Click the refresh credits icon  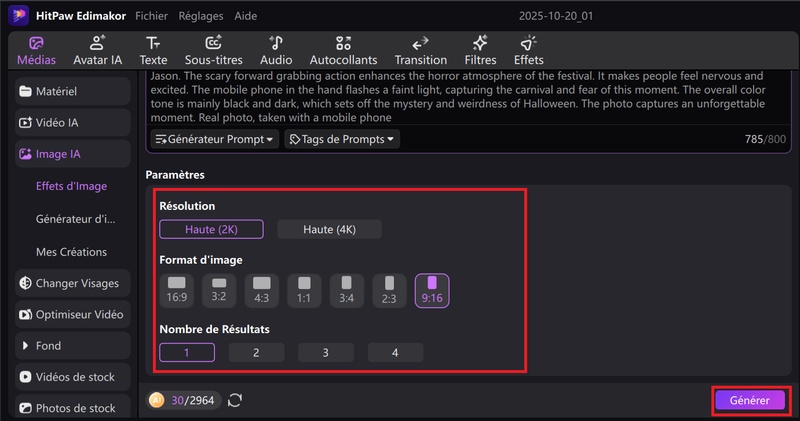(x=235, y=400)
